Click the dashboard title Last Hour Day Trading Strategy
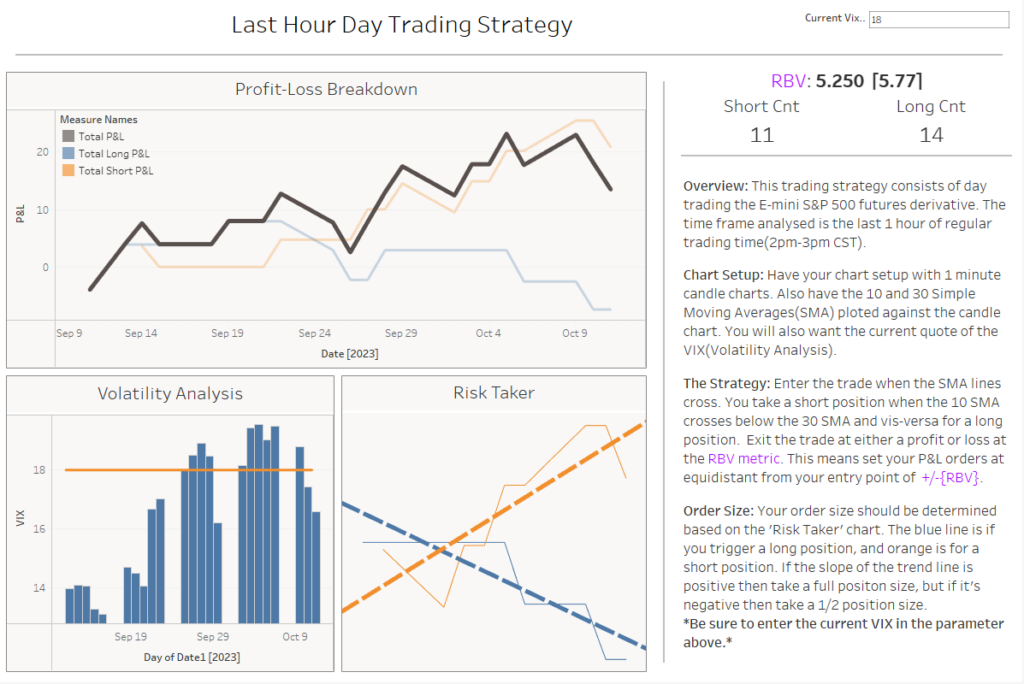 (402, 24)
